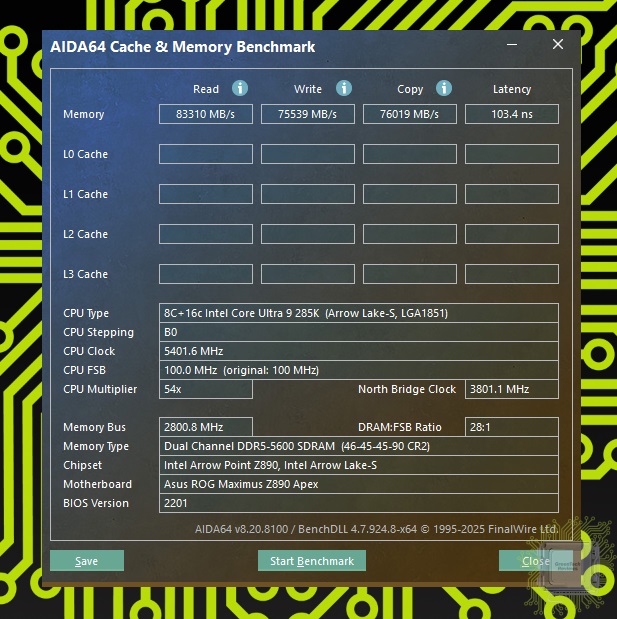Click the Read info icon

pyautogui.click(x=240, y=88)
